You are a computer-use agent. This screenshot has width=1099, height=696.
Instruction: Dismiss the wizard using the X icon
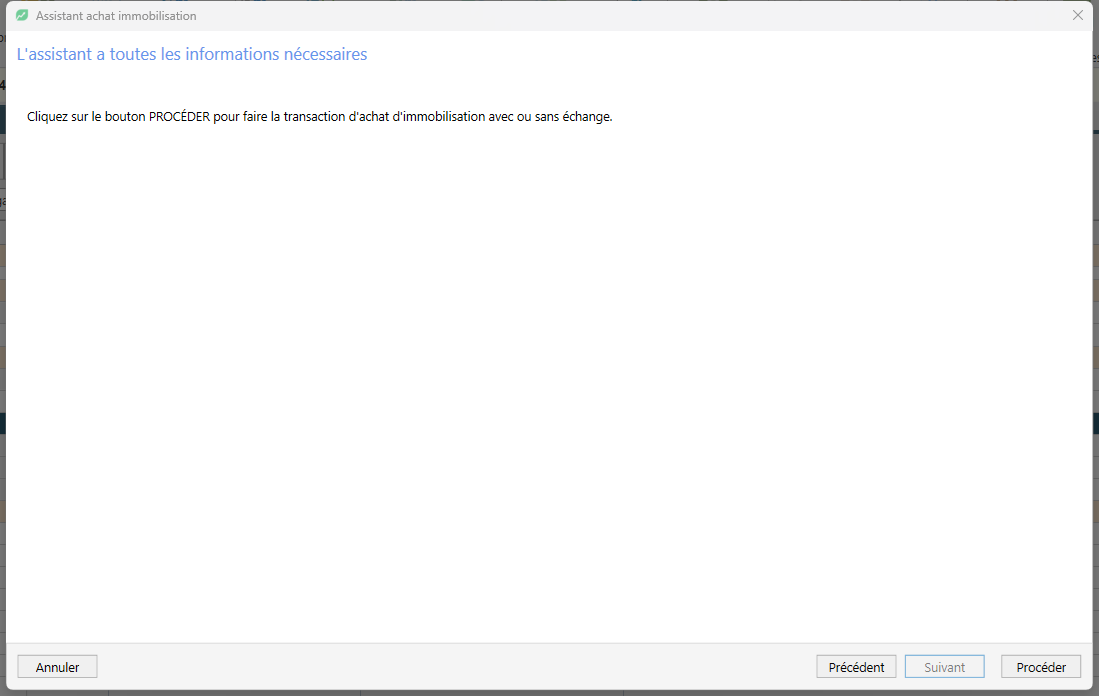1077,15
